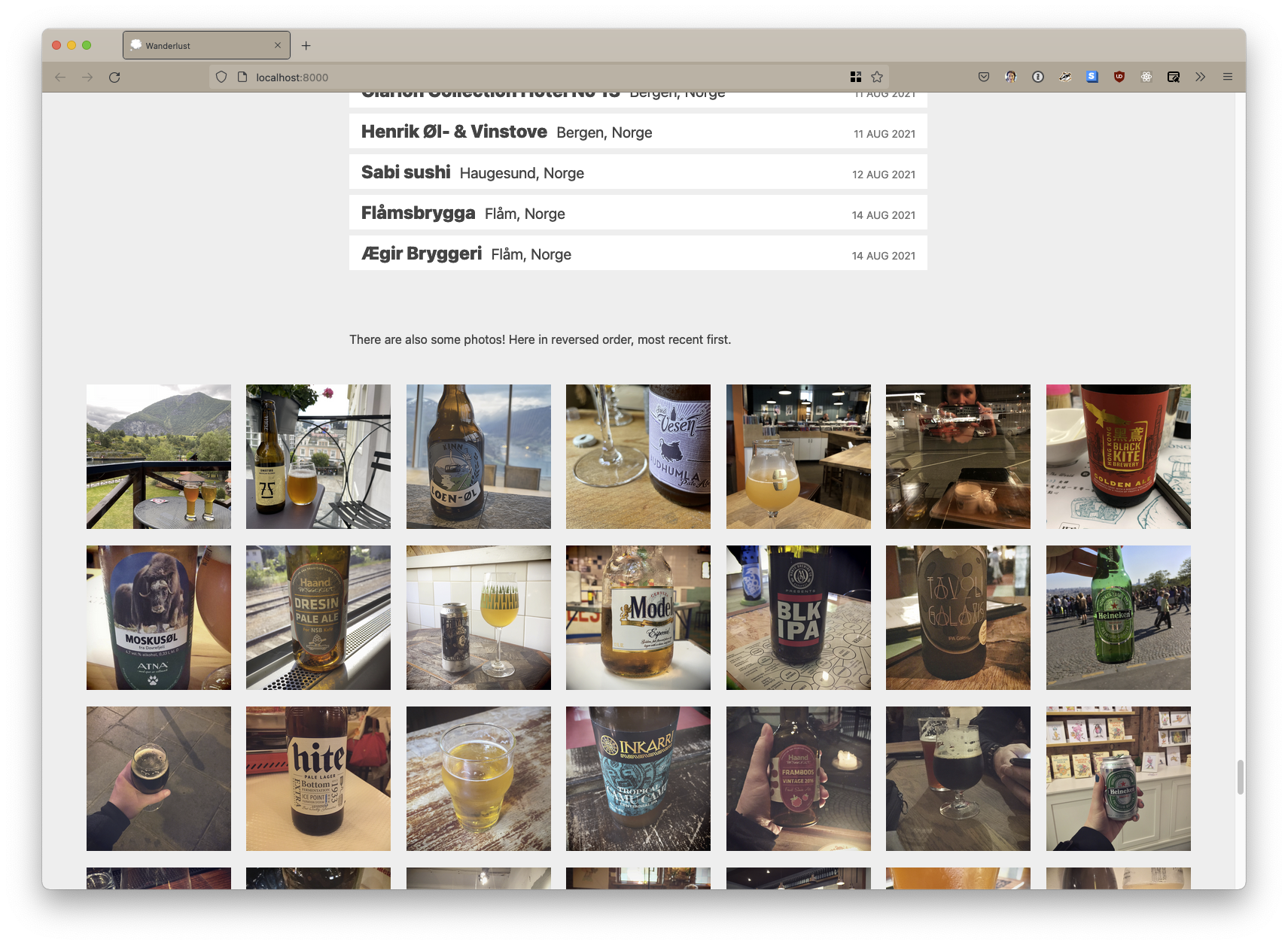Open To Øl Galaxy bottle photo
The image size is (1288, 945).
(x=958, y=618)
